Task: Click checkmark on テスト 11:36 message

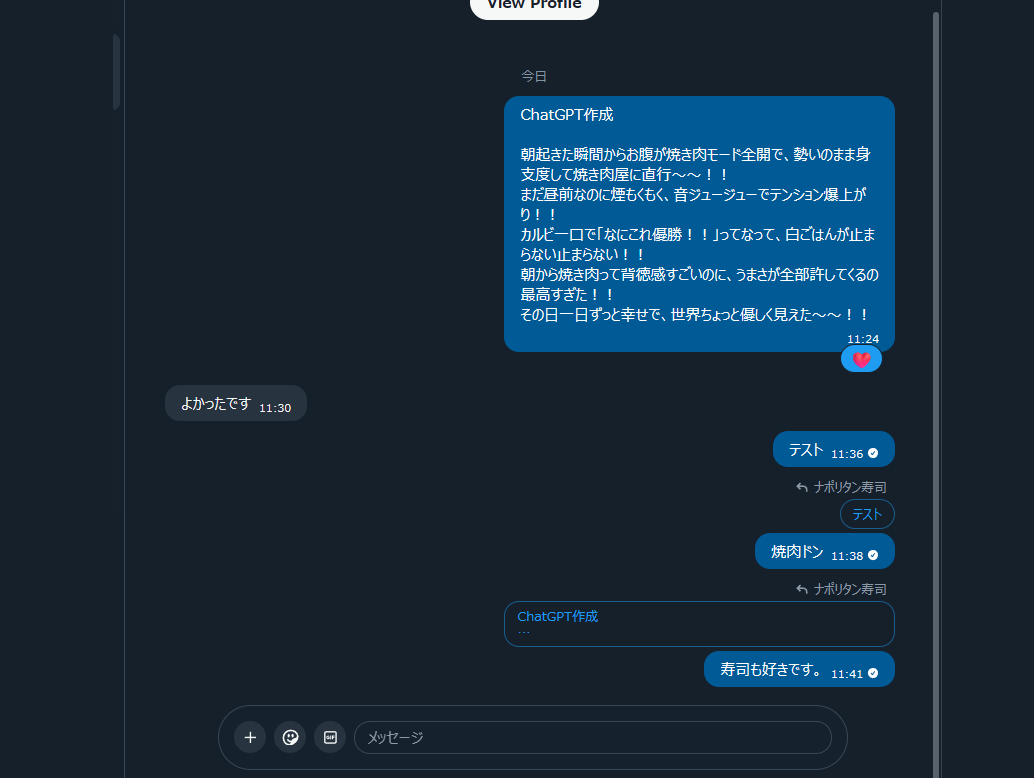Action: point(873,453)
